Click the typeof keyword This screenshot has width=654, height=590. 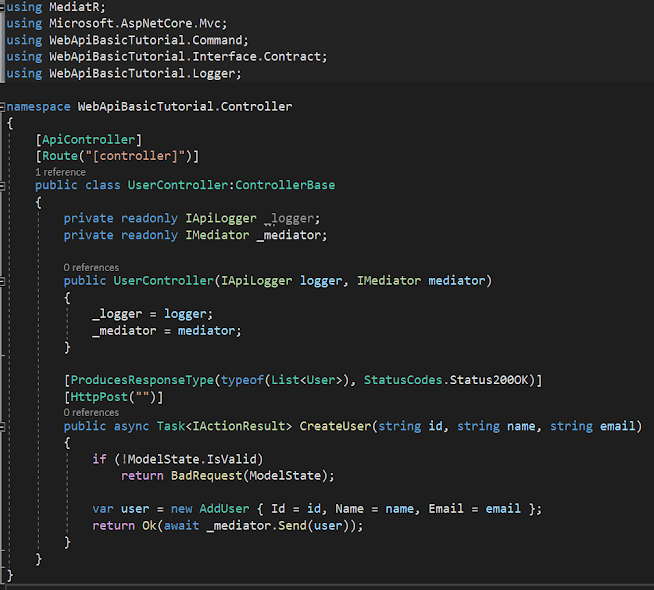coord(242,380)
